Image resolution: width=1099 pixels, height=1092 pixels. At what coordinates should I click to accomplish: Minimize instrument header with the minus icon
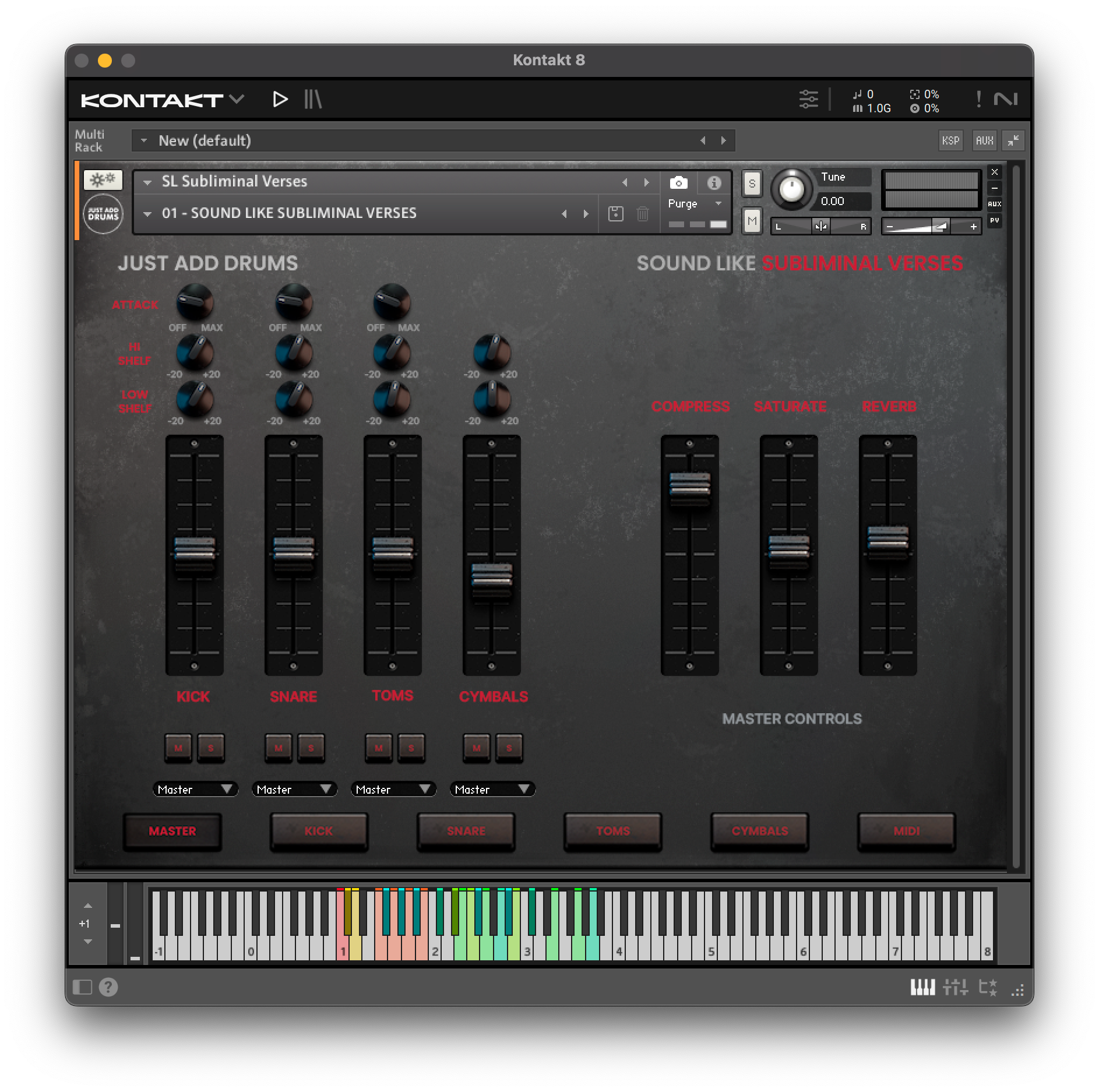995,188
